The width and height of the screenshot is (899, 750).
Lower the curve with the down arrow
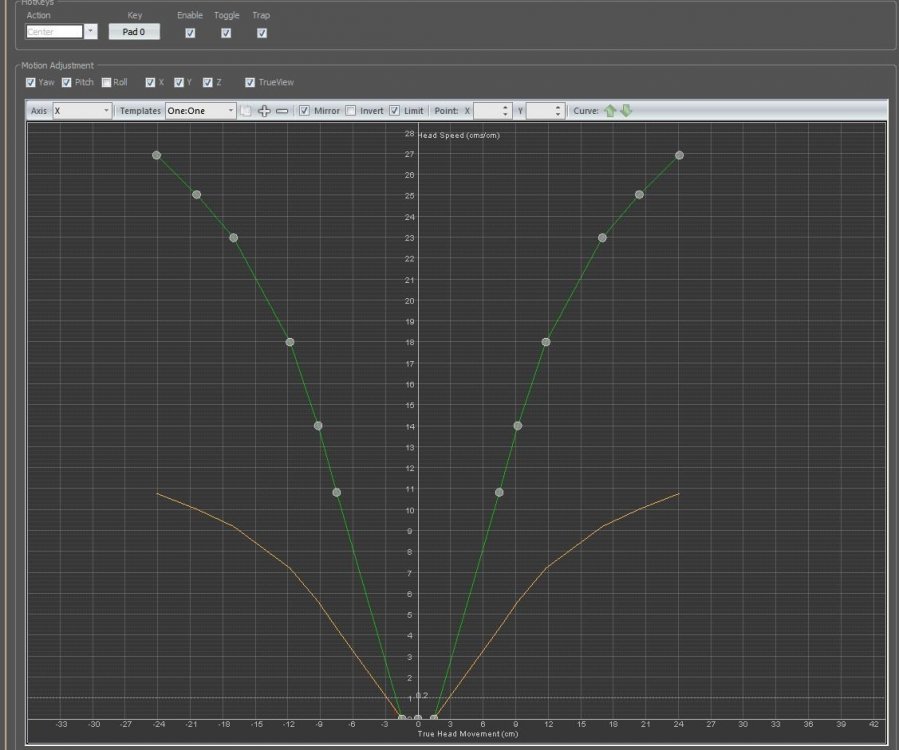click(627, 111)
